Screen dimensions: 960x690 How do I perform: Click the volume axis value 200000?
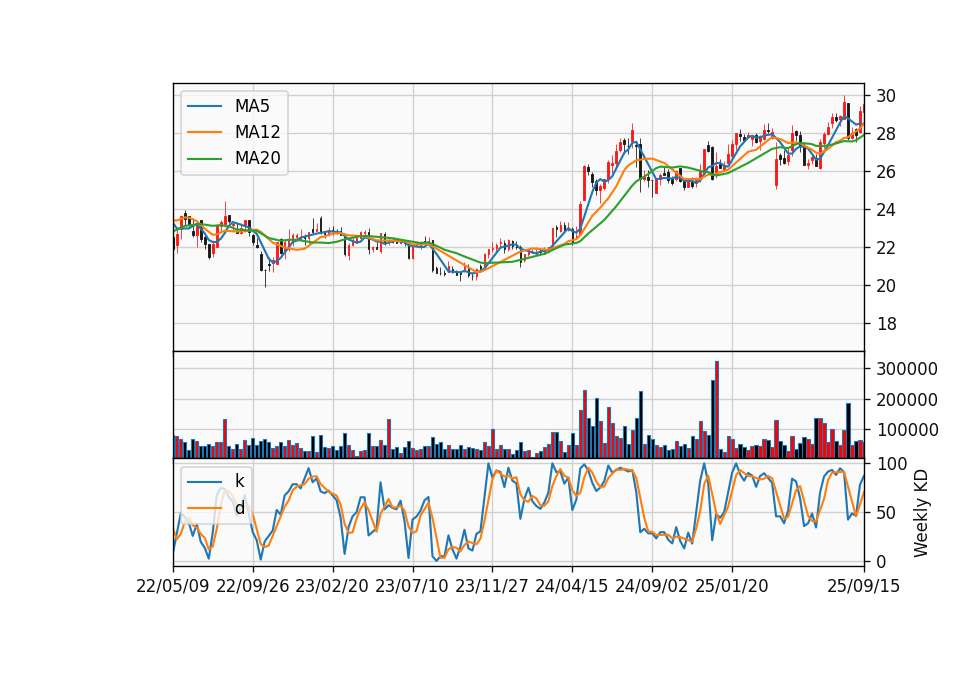[907, 400]
